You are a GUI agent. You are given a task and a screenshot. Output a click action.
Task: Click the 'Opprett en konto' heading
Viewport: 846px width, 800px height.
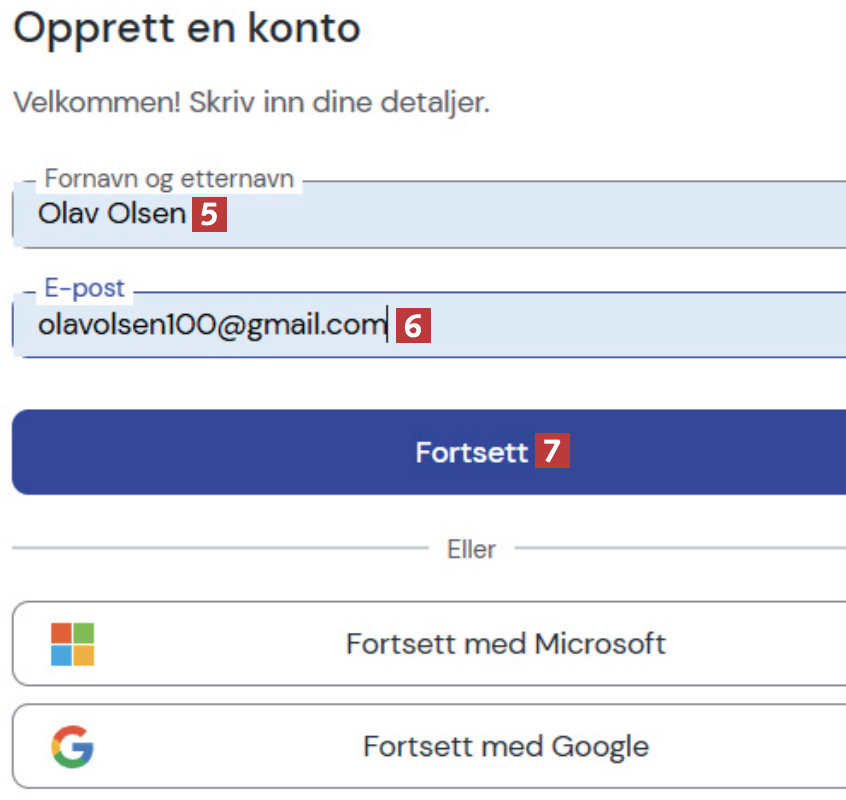point(187,28)
